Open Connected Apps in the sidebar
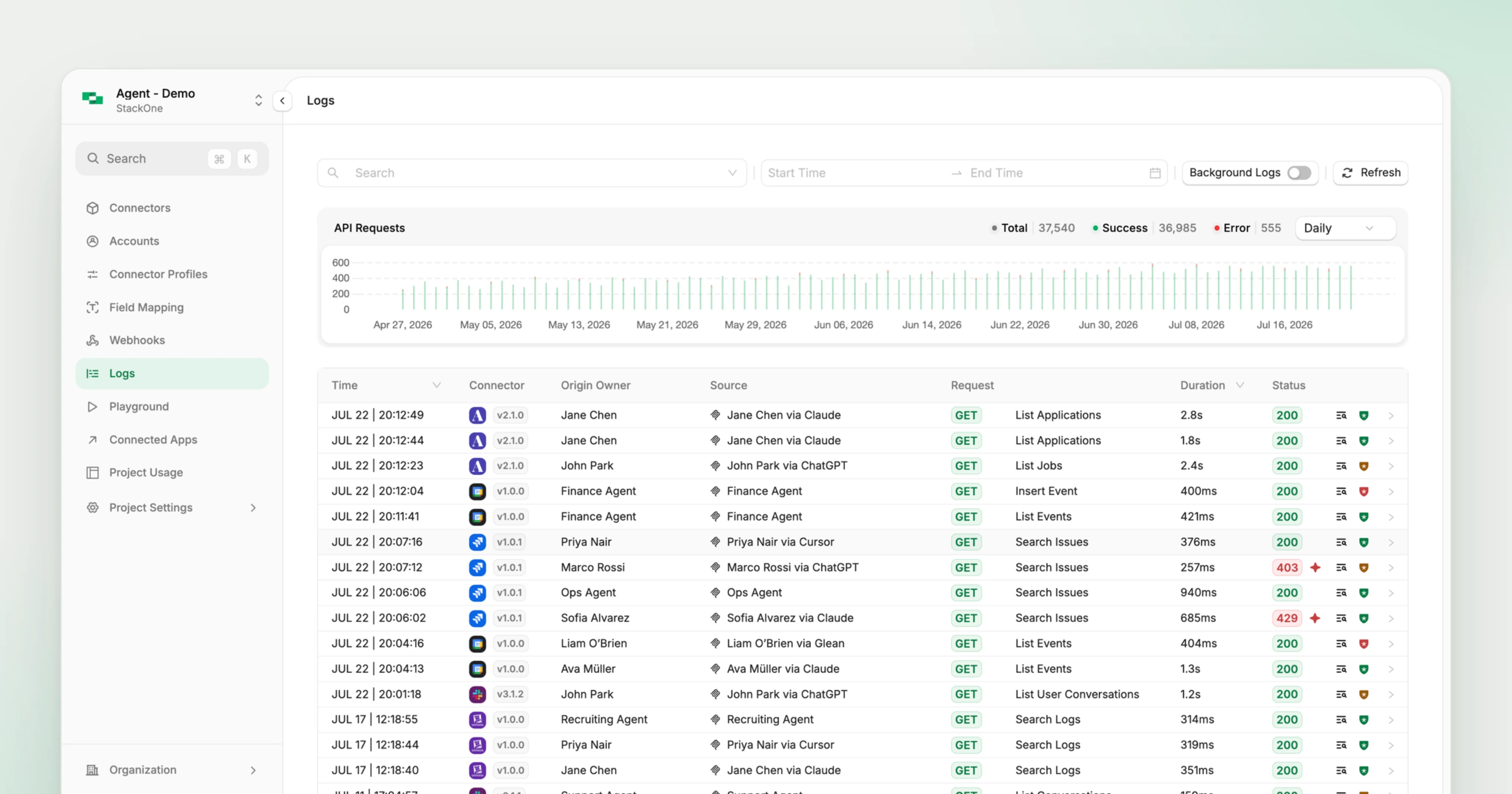 (172, 439)
